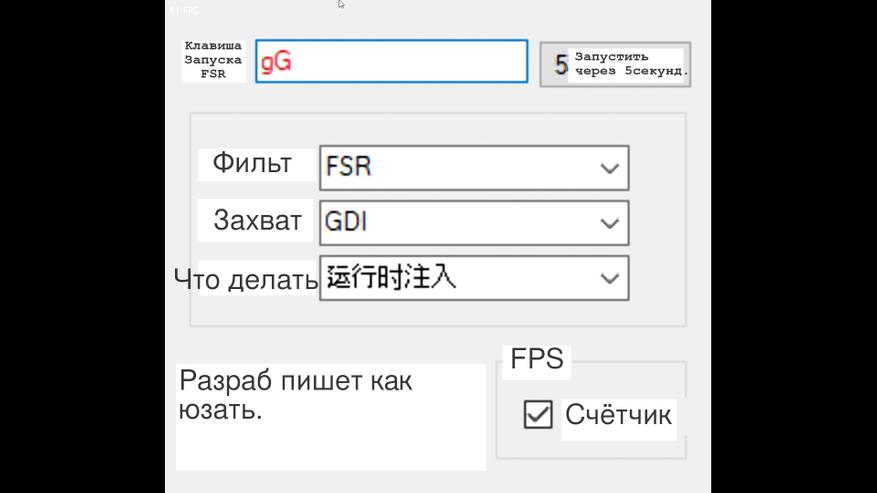The height and width of the screenshot is (493, 877).
Task: Open the Захват combo box showing GDI
Action: tap(473, 222)
